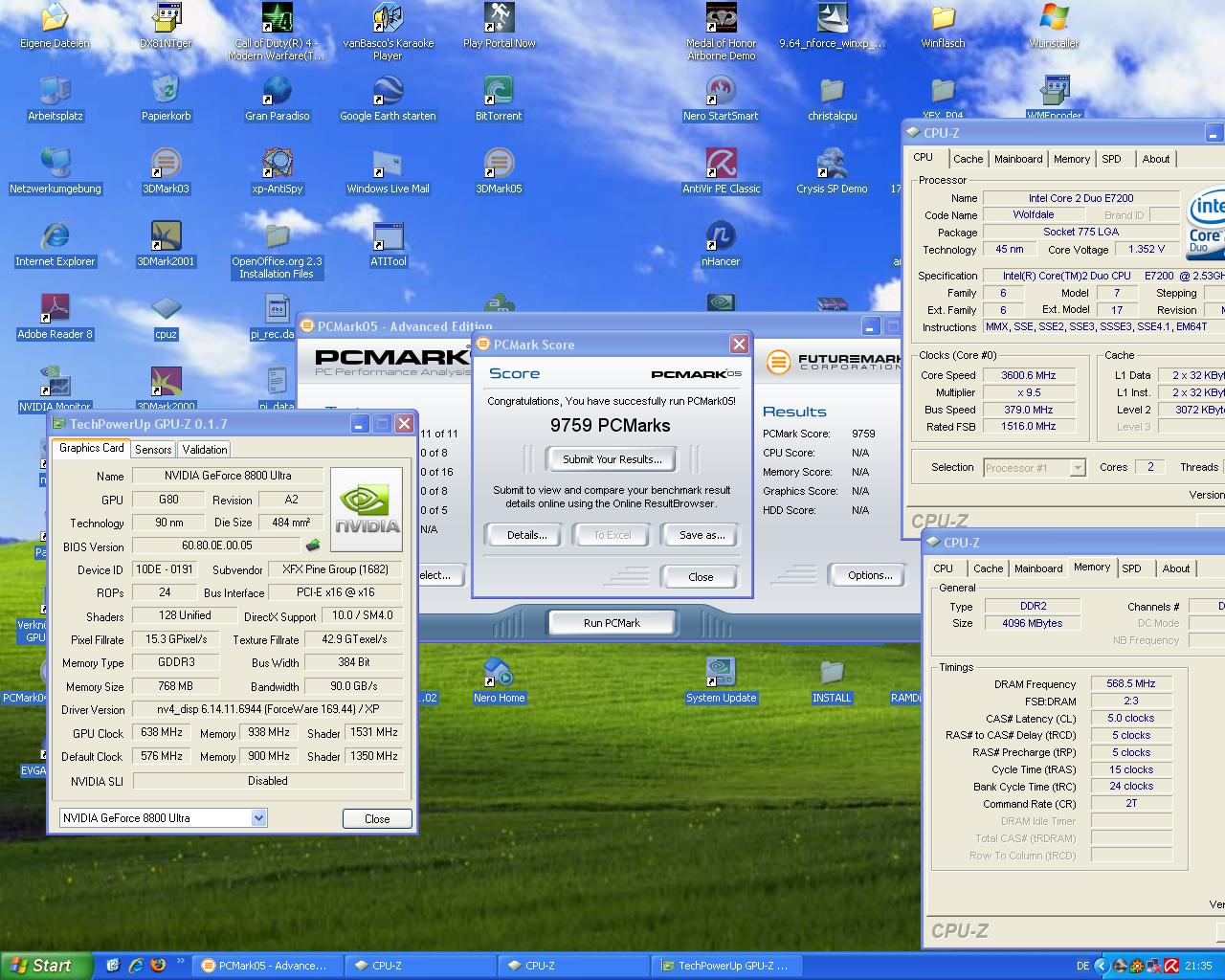Open PCMark05 Options button
This screenshot has width=1225, height=980.
pos(869,575)
